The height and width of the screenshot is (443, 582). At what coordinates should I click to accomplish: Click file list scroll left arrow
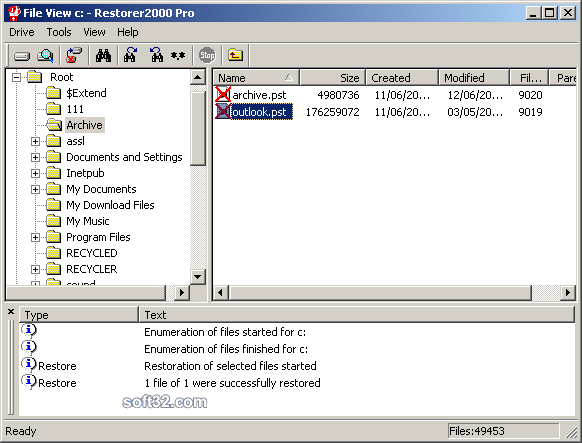click(220, 292)
